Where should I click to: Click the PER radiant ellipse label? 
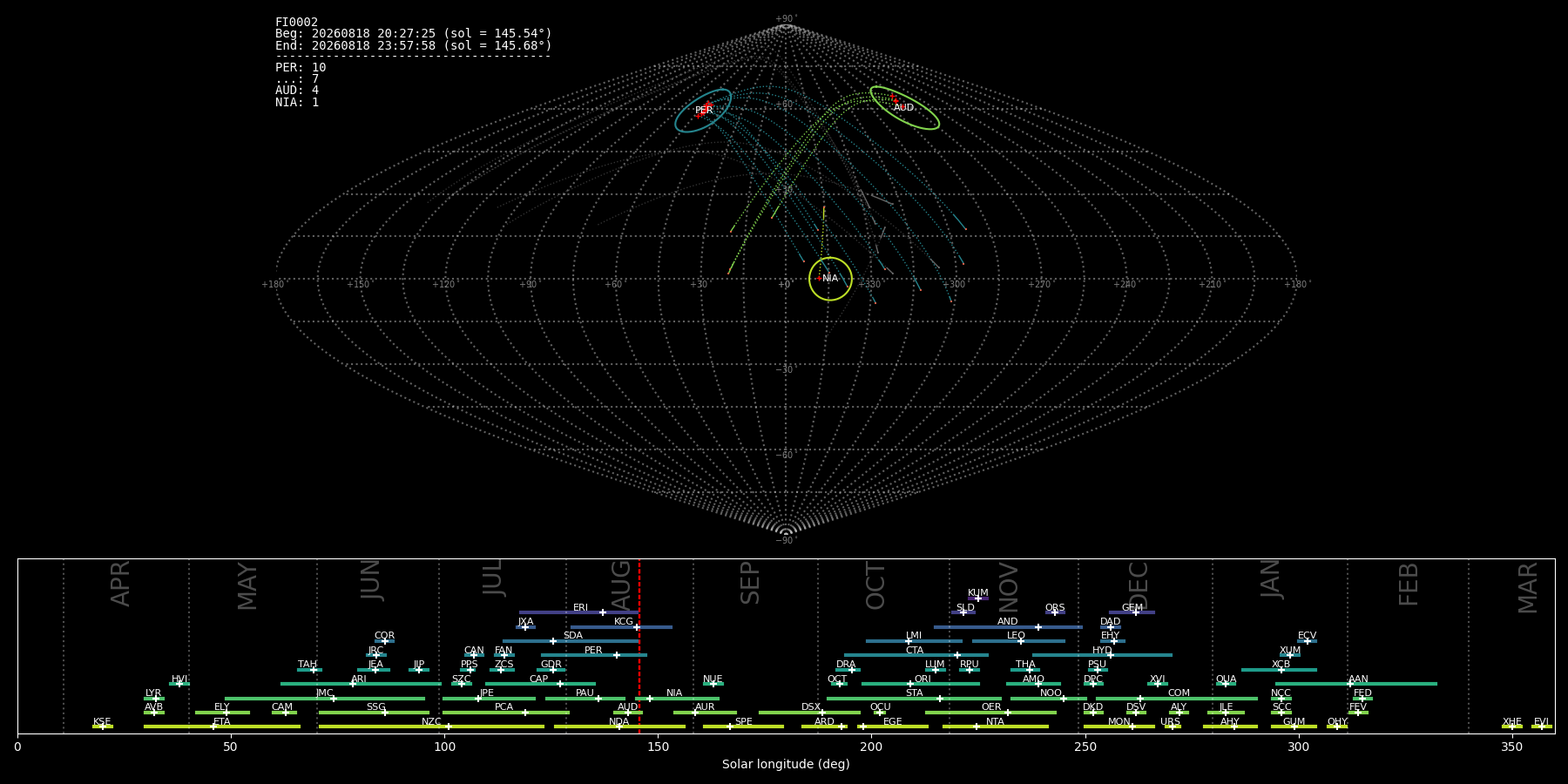[x=704, y=111]
